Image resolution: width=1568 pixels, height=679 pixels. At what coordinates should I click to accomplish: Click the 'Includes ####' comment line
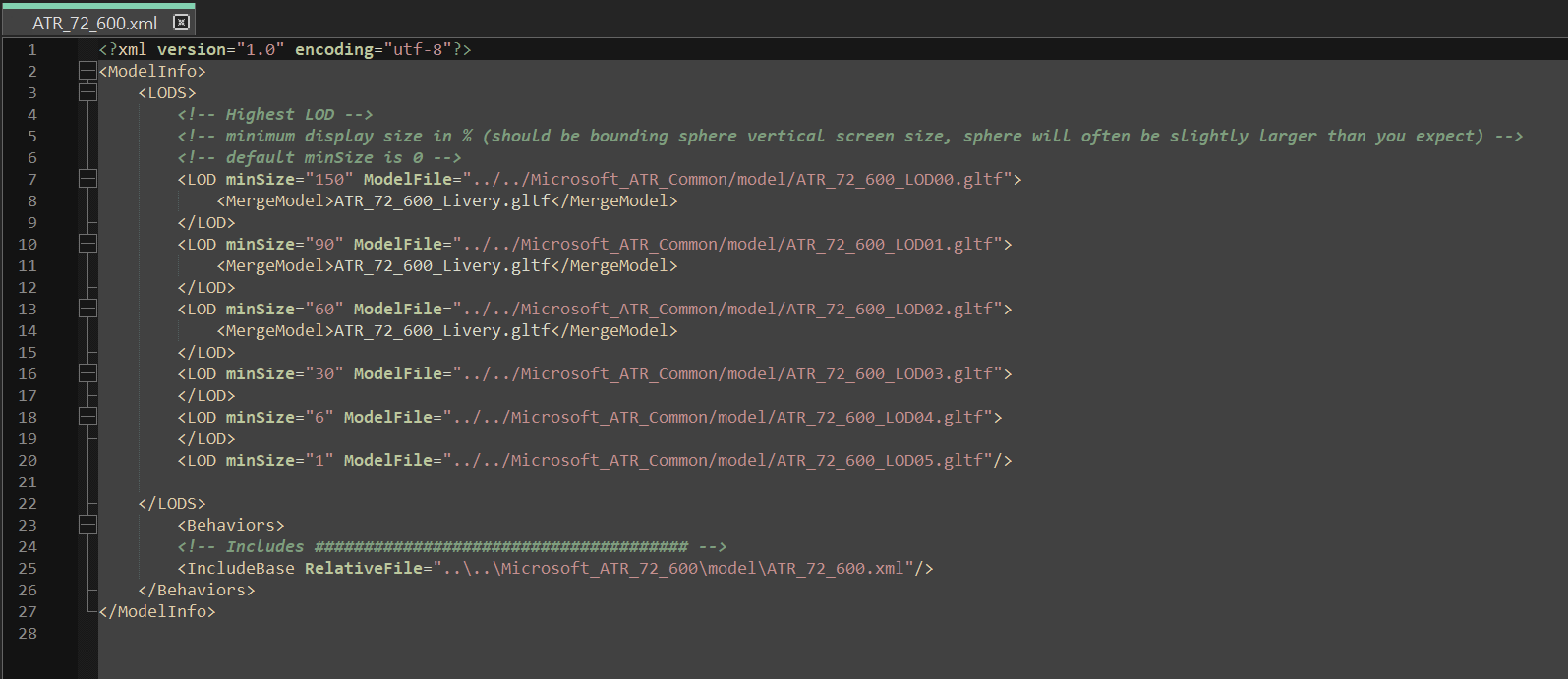[452, 546]
